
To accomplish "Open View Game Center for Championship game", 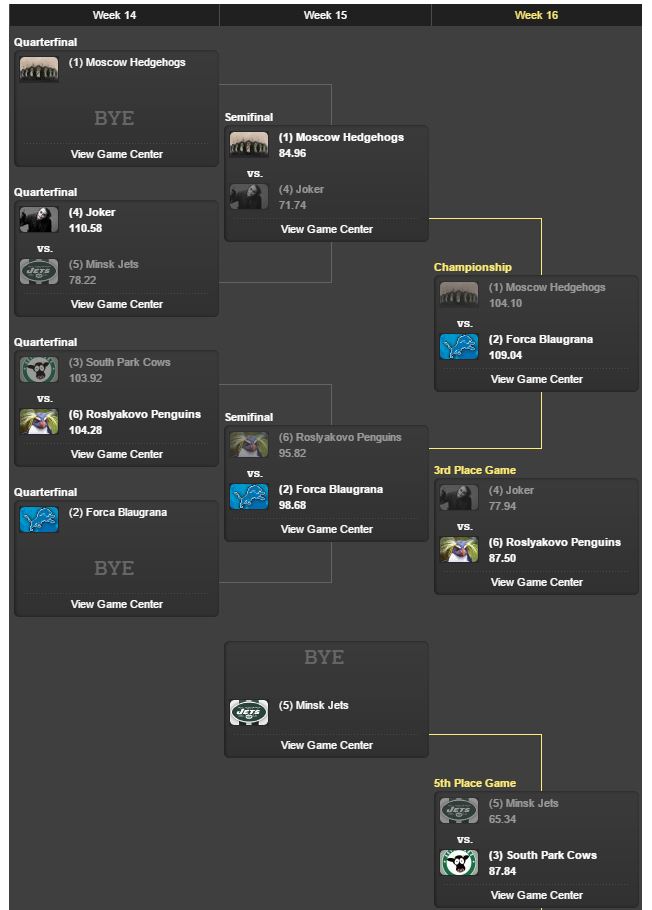I will tap(536, 379).
